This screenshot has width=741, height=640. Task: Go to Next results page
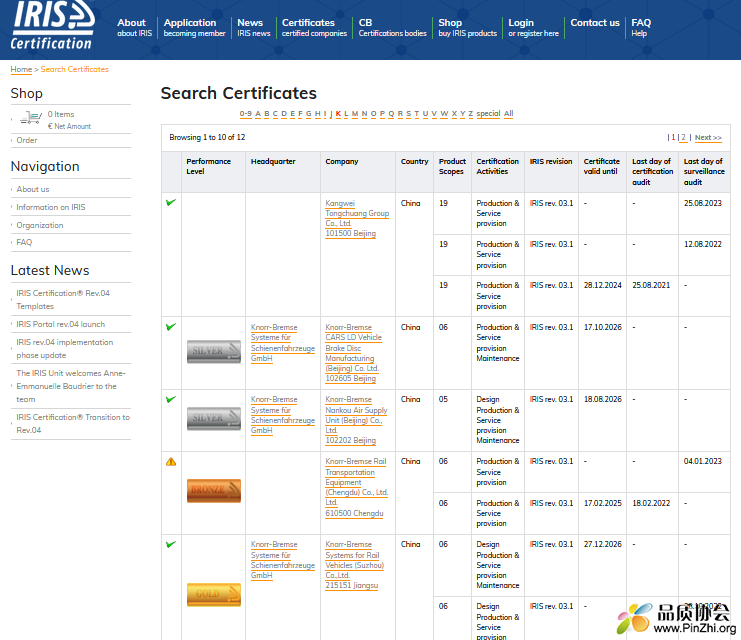pos(708,138)
